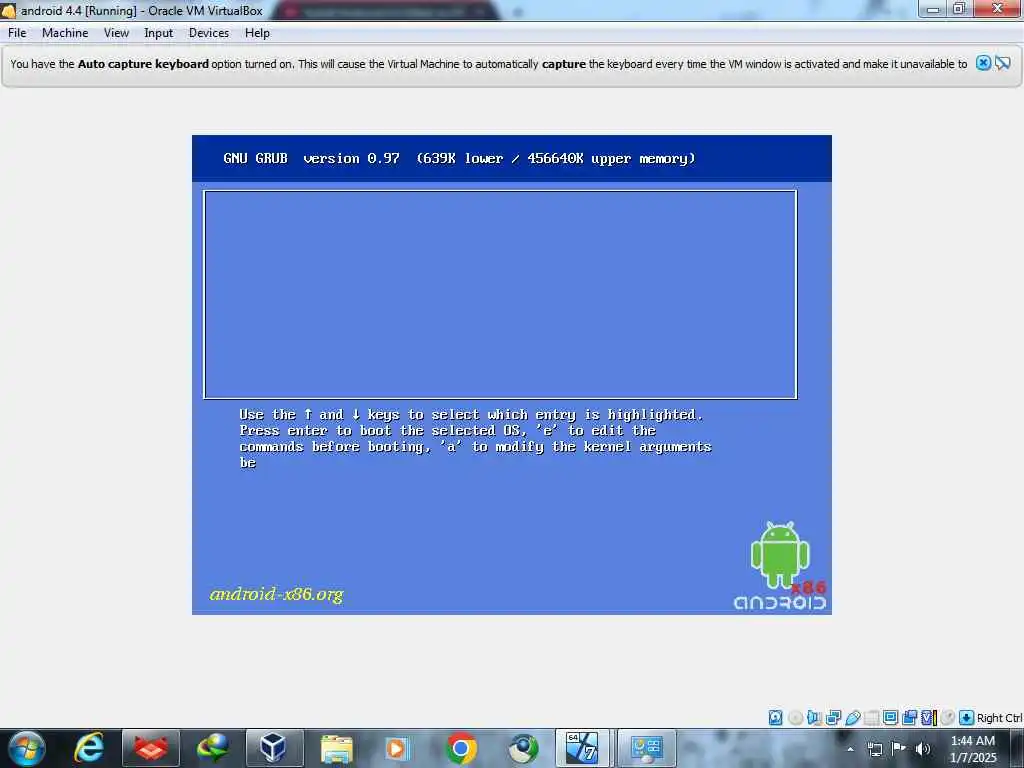Launch Internet Explorer from taskbar

[89, 748]
